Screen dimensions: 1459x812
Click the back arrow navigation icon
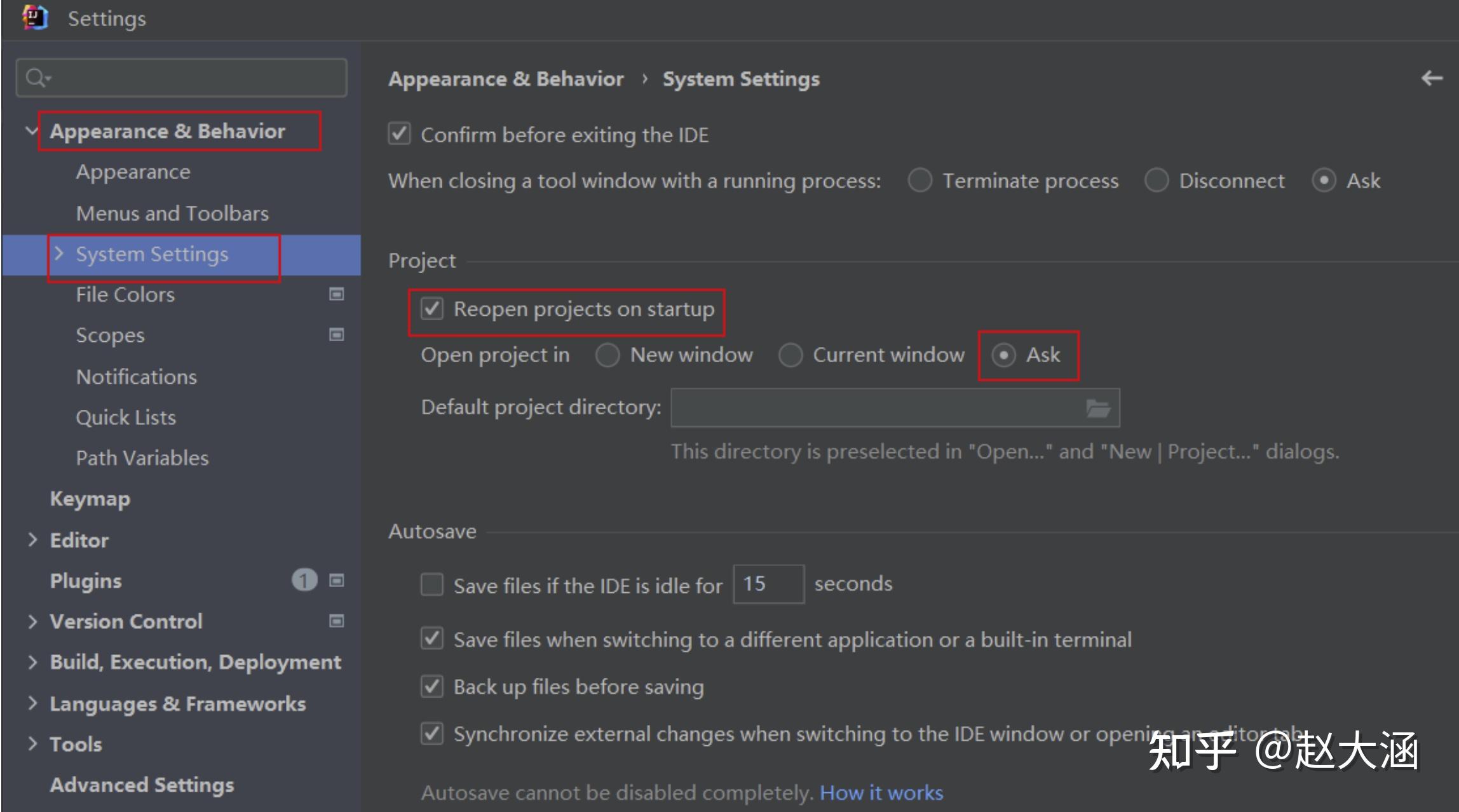(1432, 78)
